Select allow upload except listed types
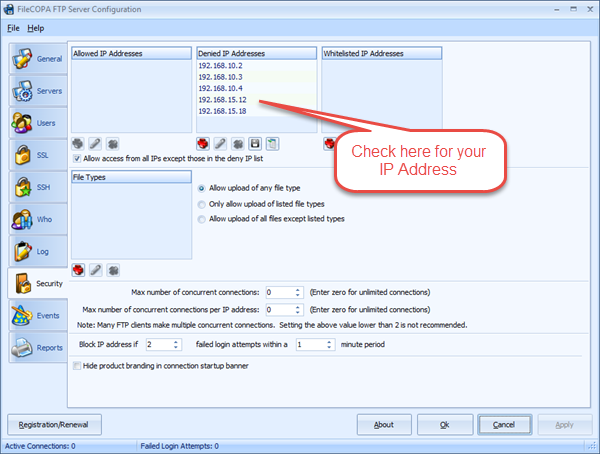Viewport: 600px width, 454px height. [x=202, y=219]
